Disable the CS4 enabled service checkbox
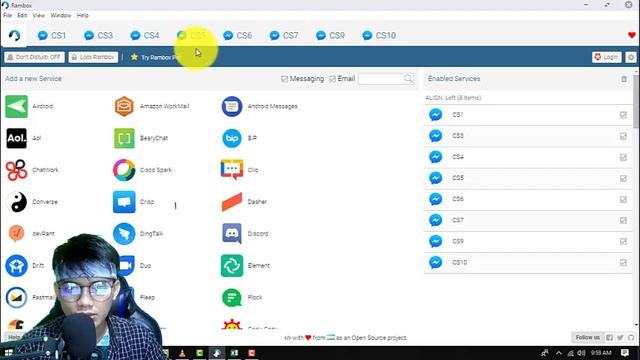 [x=623, y=157]
